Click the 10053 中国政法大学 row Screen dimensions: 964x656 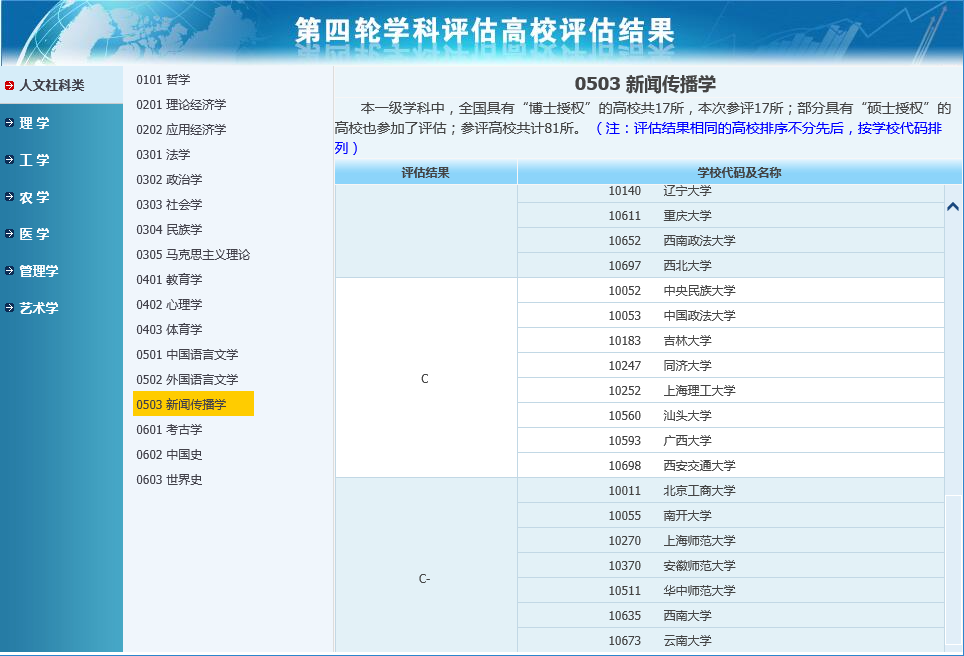[x=730, y=315]
